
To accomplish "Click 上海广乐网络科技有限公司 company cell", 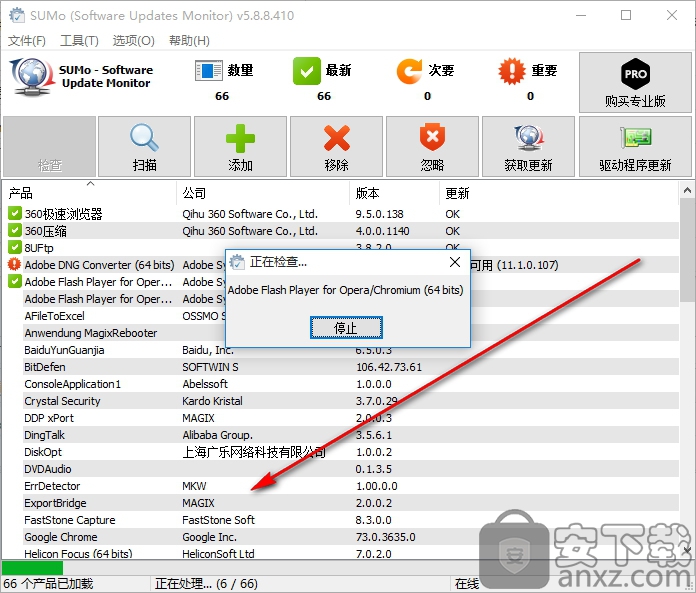I will [x=254, y=452].
